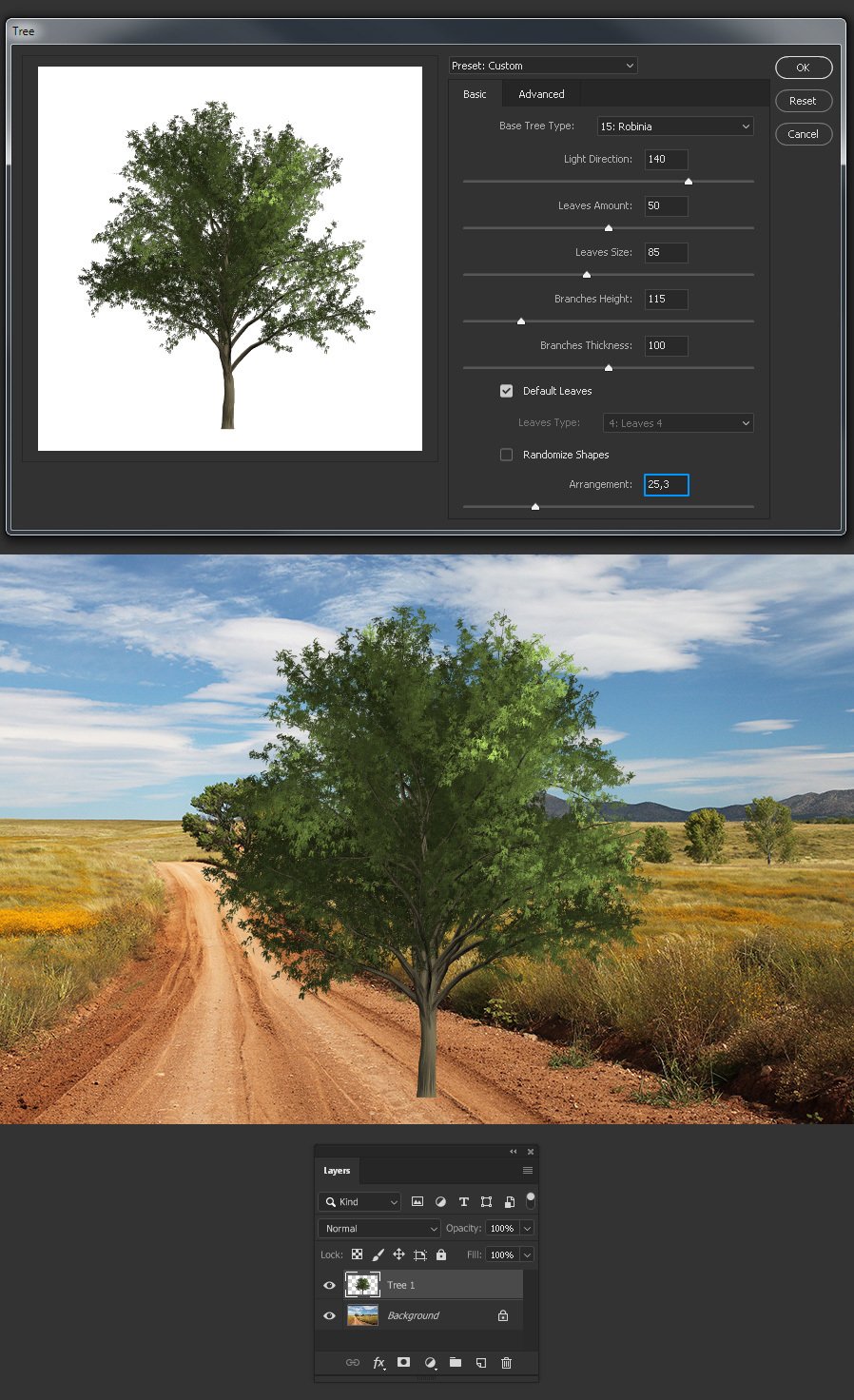Viewport: 854px width, 1400px height.
Task: Click the Branches Thickness slider handle
Action: (609, 367)
